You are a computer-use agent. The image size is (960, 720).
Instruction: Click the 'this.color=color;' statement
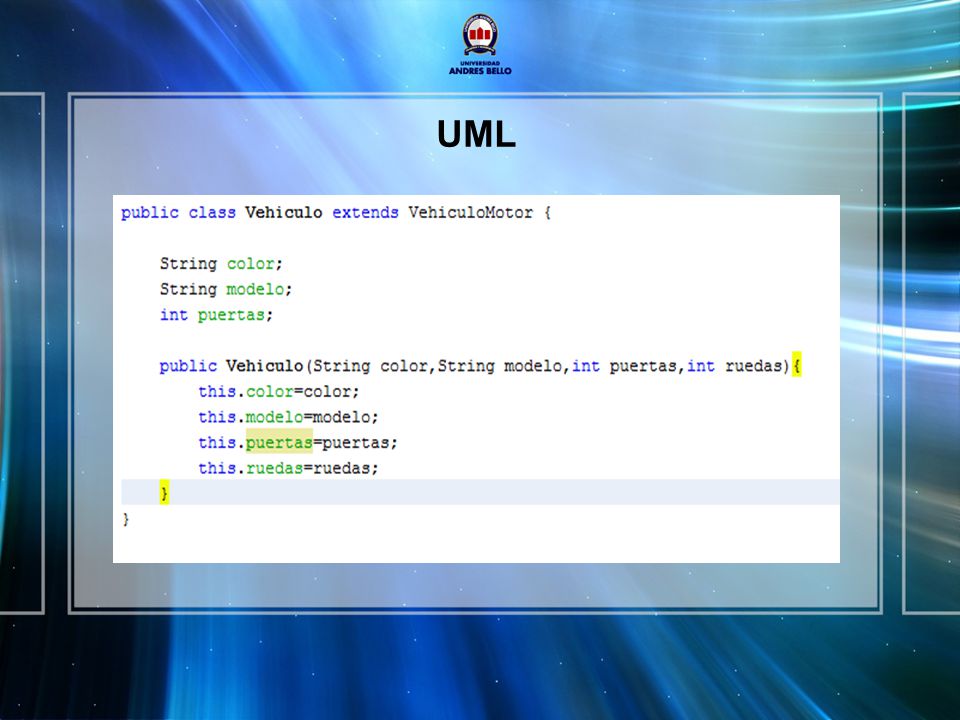(279, 392)
